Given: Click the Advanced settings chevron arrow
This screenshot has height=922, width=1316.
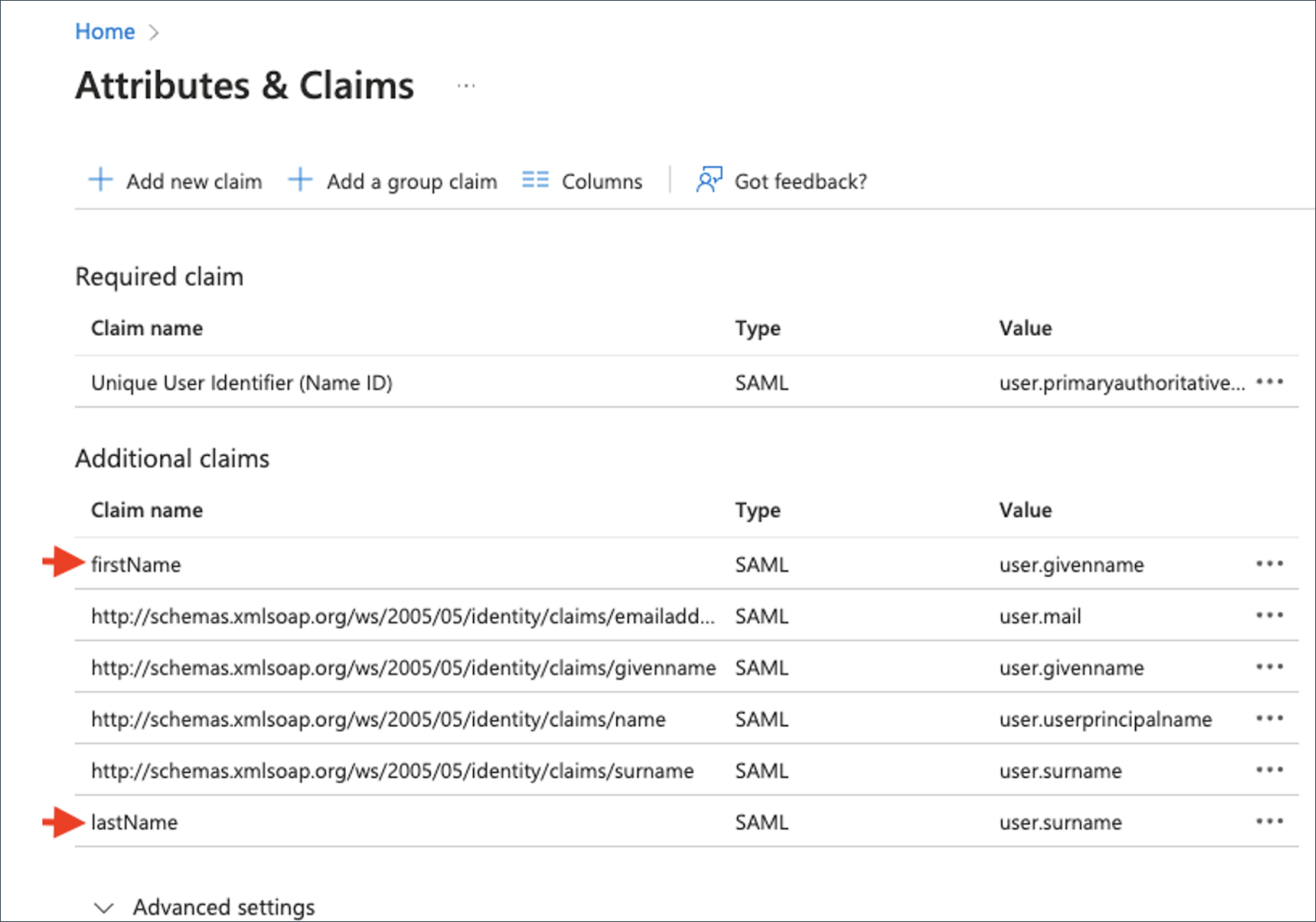Looking at the screenshot, I should pos(104,908).
